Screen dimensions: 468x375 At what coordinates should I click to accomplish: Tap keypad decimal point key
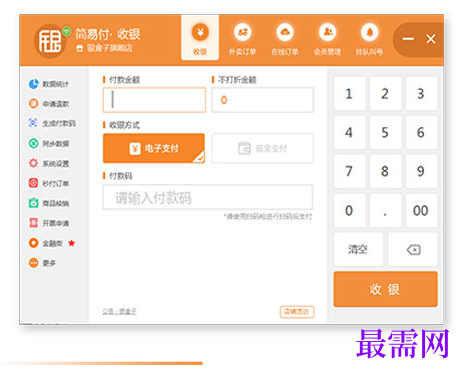(x=385, y=211)
